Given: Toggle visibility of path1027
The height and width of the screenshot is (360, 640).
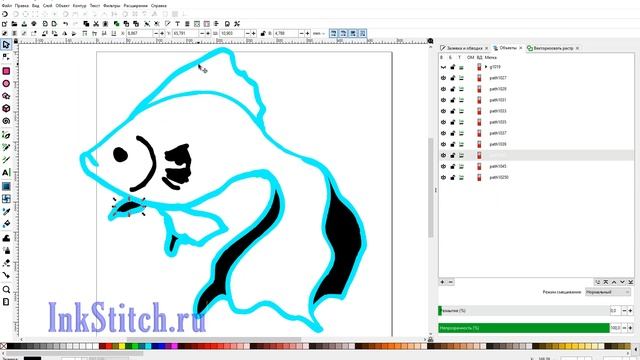Looking at the screenshot, I should [x=443, y=78].
